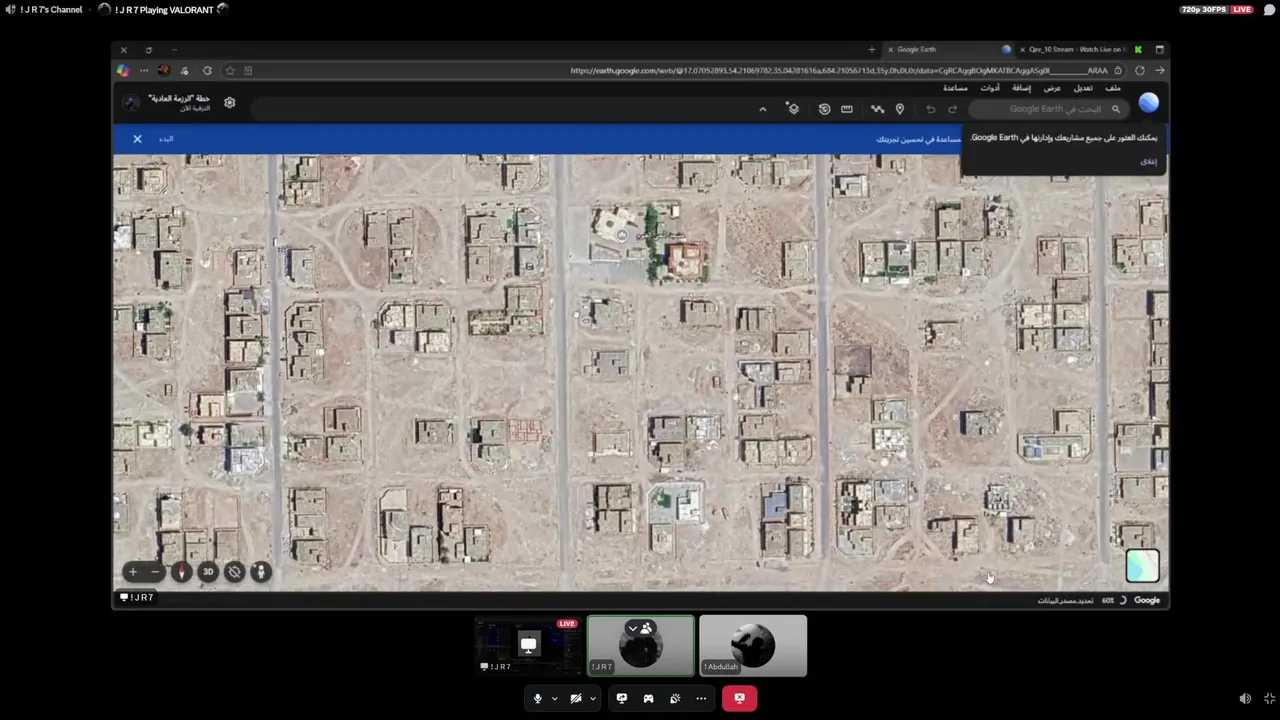Dismiss the blue feedback banner
This screenshot has height=720, width=1280.
(x=137, y=139)
